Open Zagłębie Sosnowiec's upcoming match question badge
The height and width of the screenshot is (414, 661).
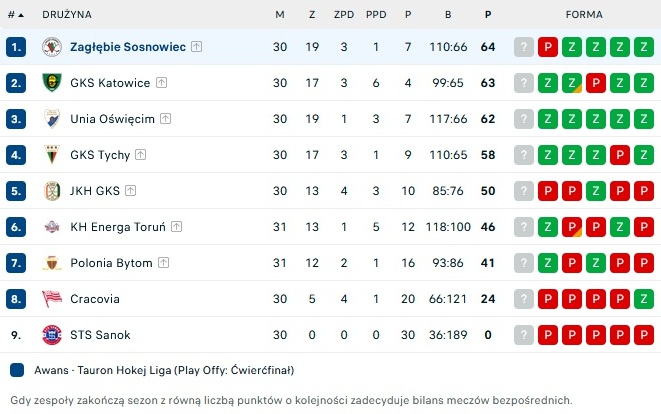(524, 47)
